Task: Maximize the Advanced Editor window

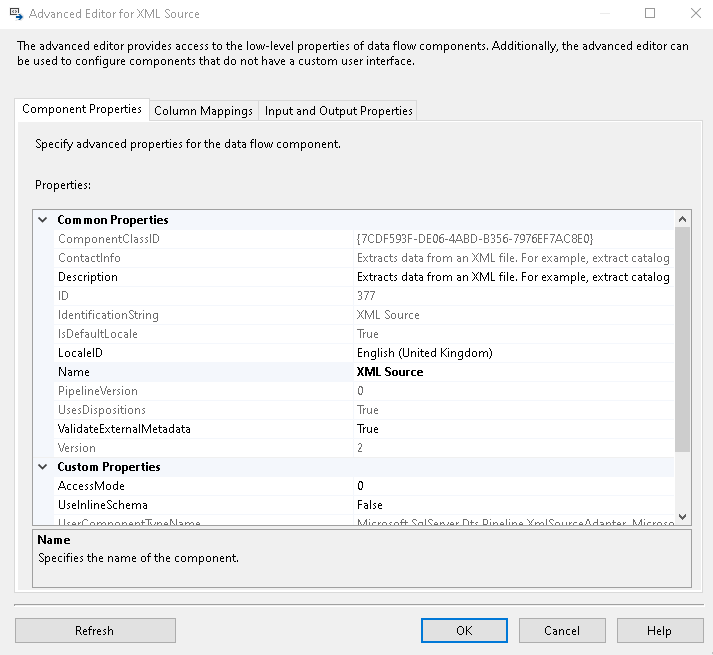Action: click(650, 14)
